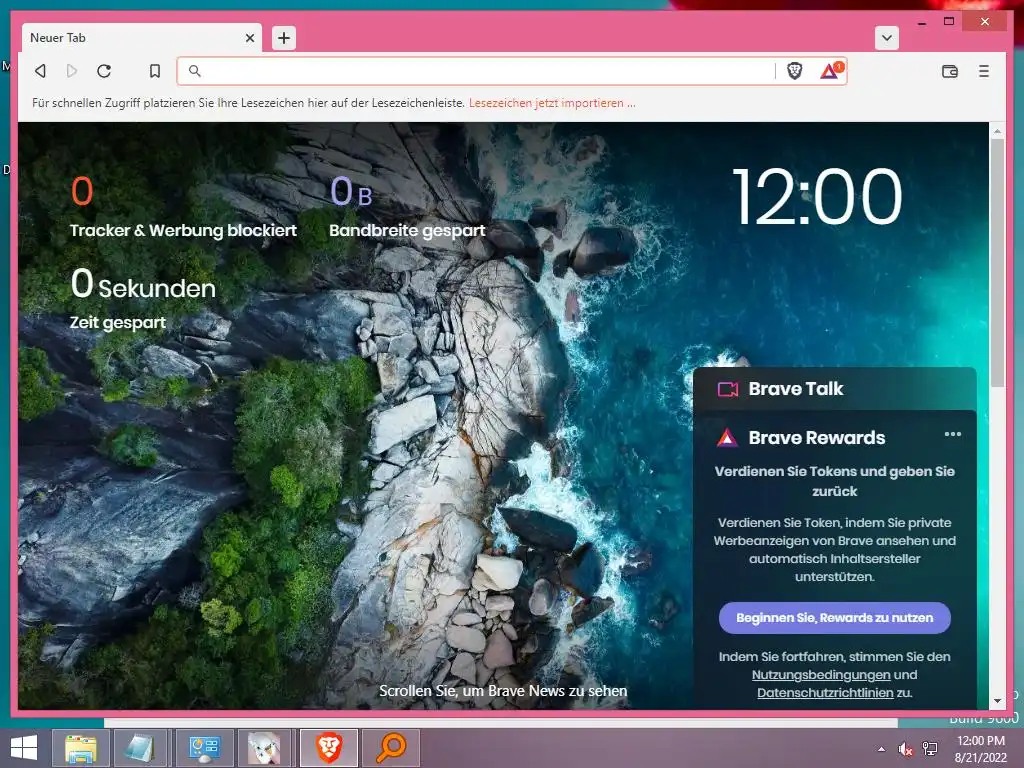Minimize the Brave window
This screenshot has width=1024, height=768.
pyautogui.click(x=922, y=22)
